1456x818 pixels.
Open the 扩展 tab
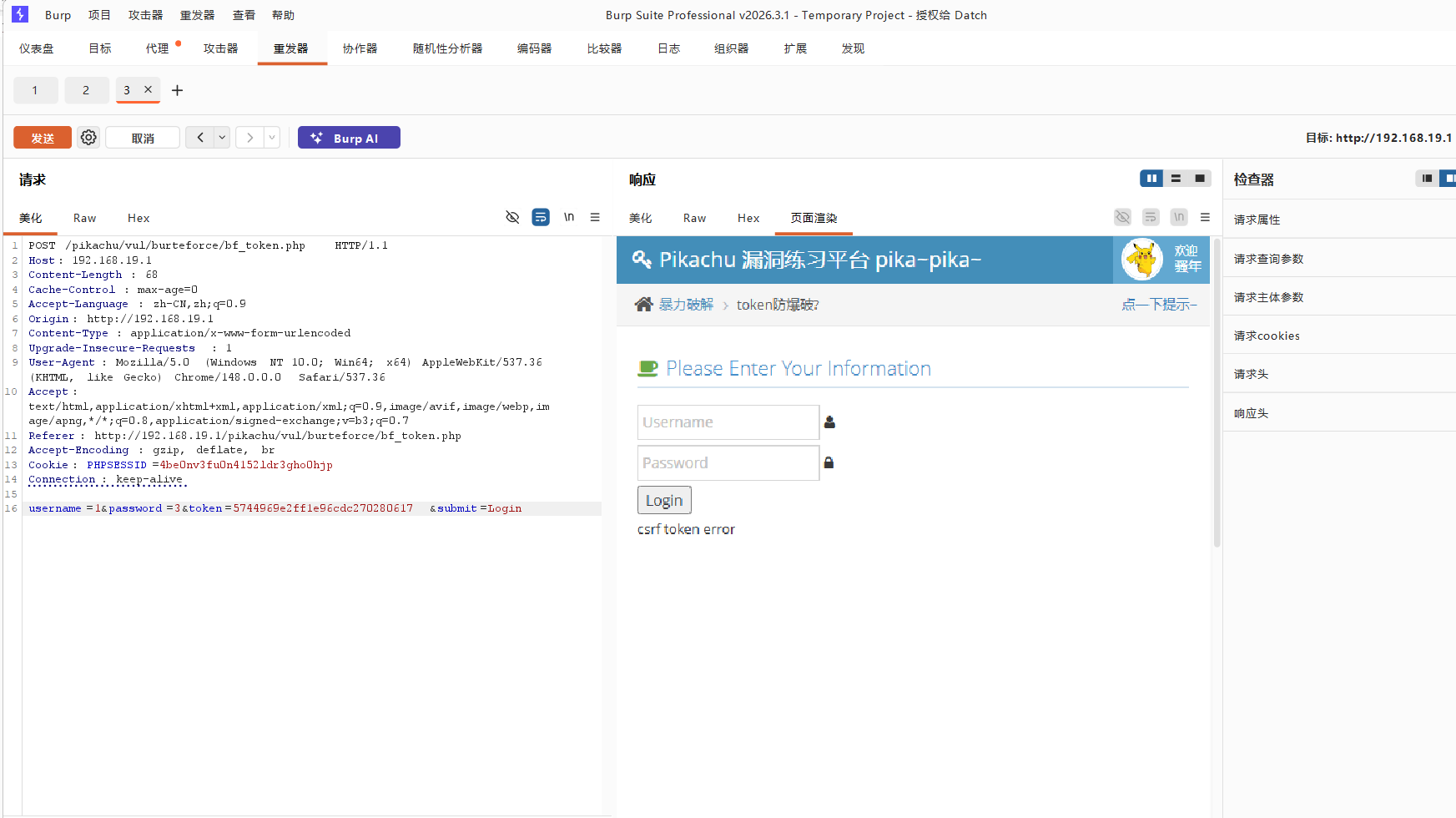[x=795, y=48]
